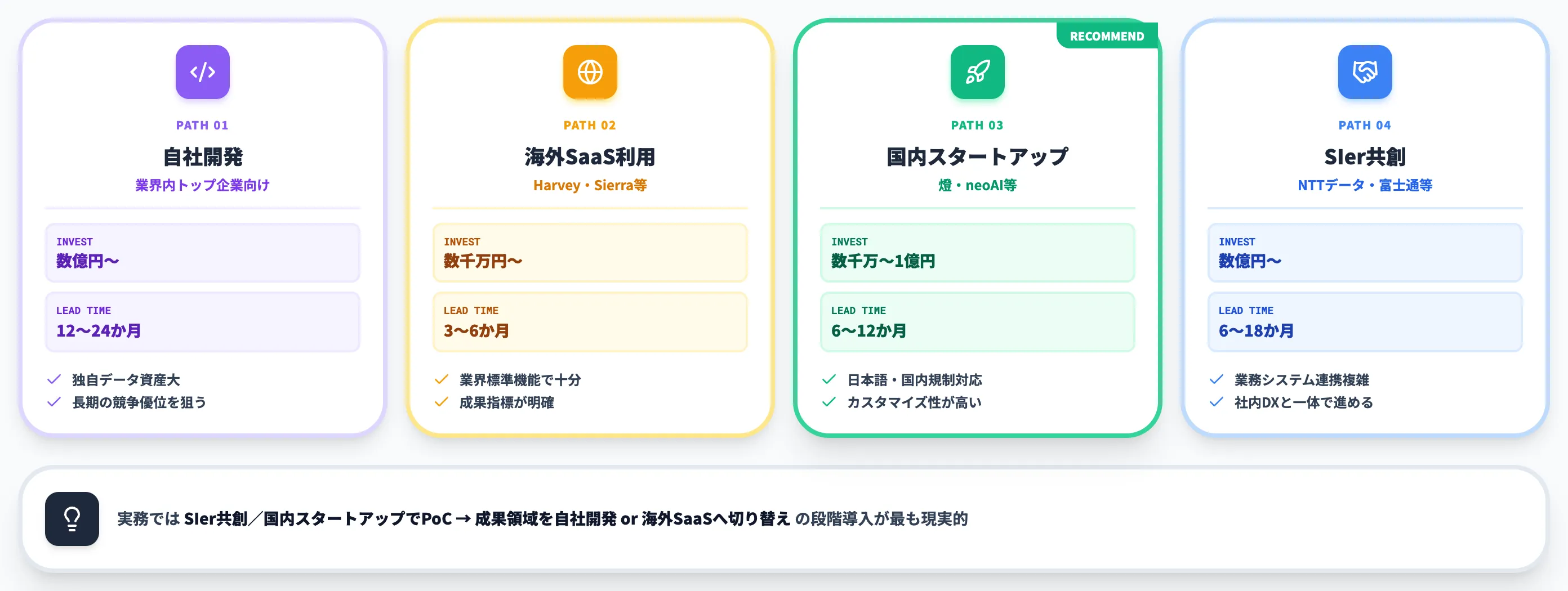
Task: Click the checkmark beside 業界標準機能で十分
Action: 442,379
